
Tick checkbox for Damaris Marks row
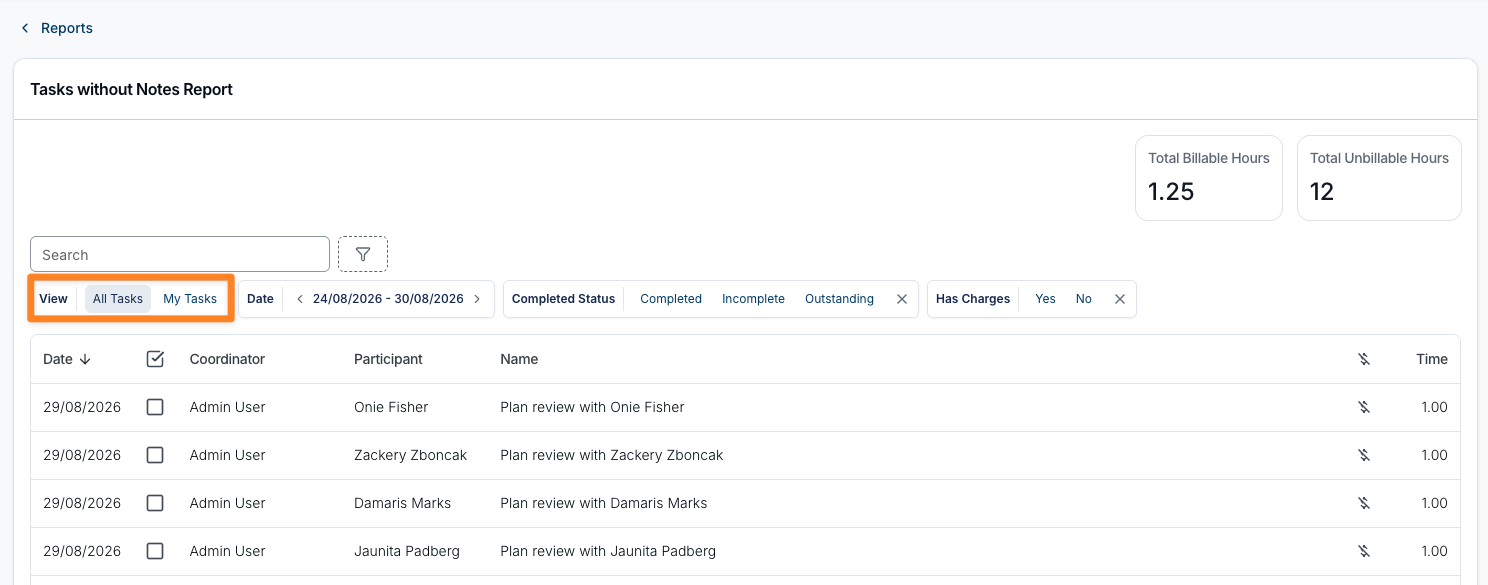(x=155, y=503)
